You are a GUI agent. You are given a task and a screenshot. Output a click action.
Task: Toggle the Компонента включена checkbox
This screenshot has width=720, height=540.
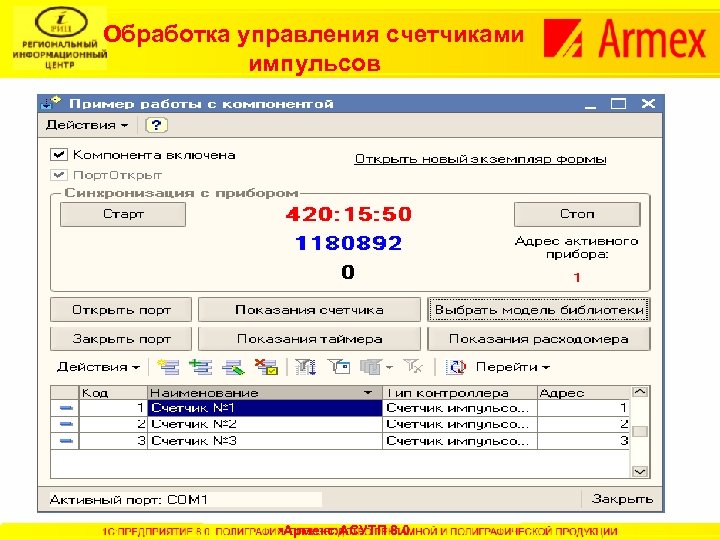59,154
